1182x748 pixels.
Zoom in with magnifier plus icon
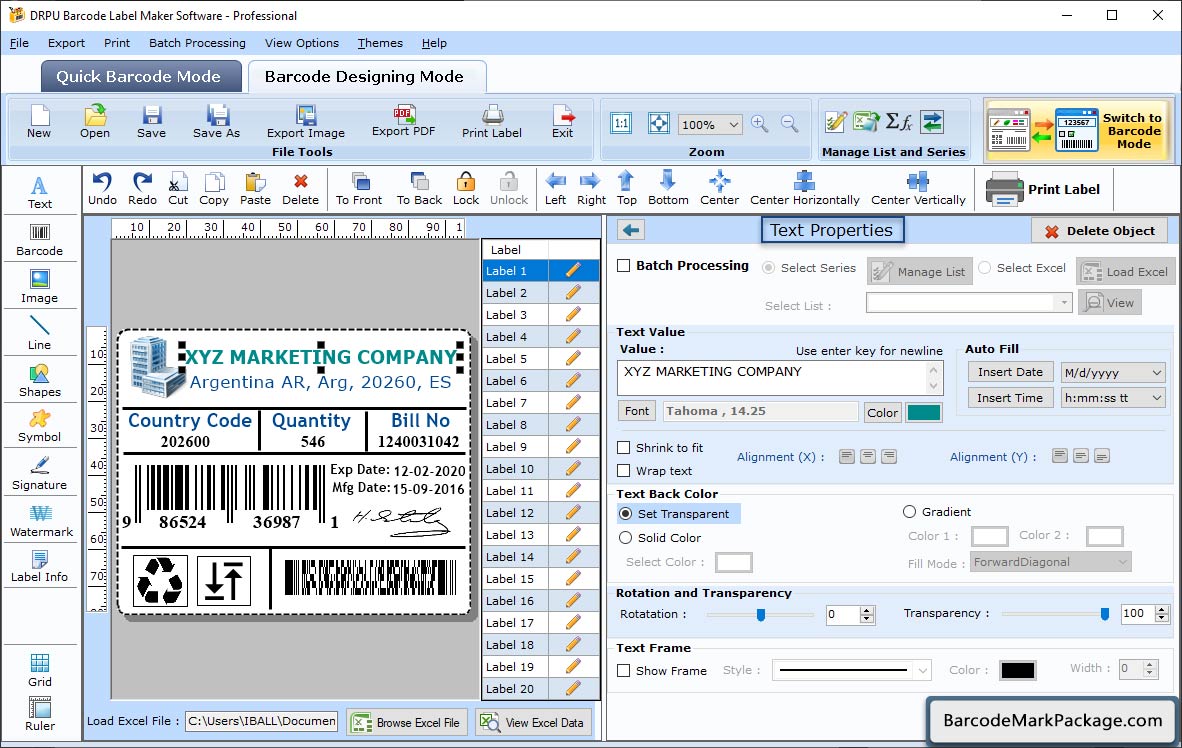tap(760, 124)
